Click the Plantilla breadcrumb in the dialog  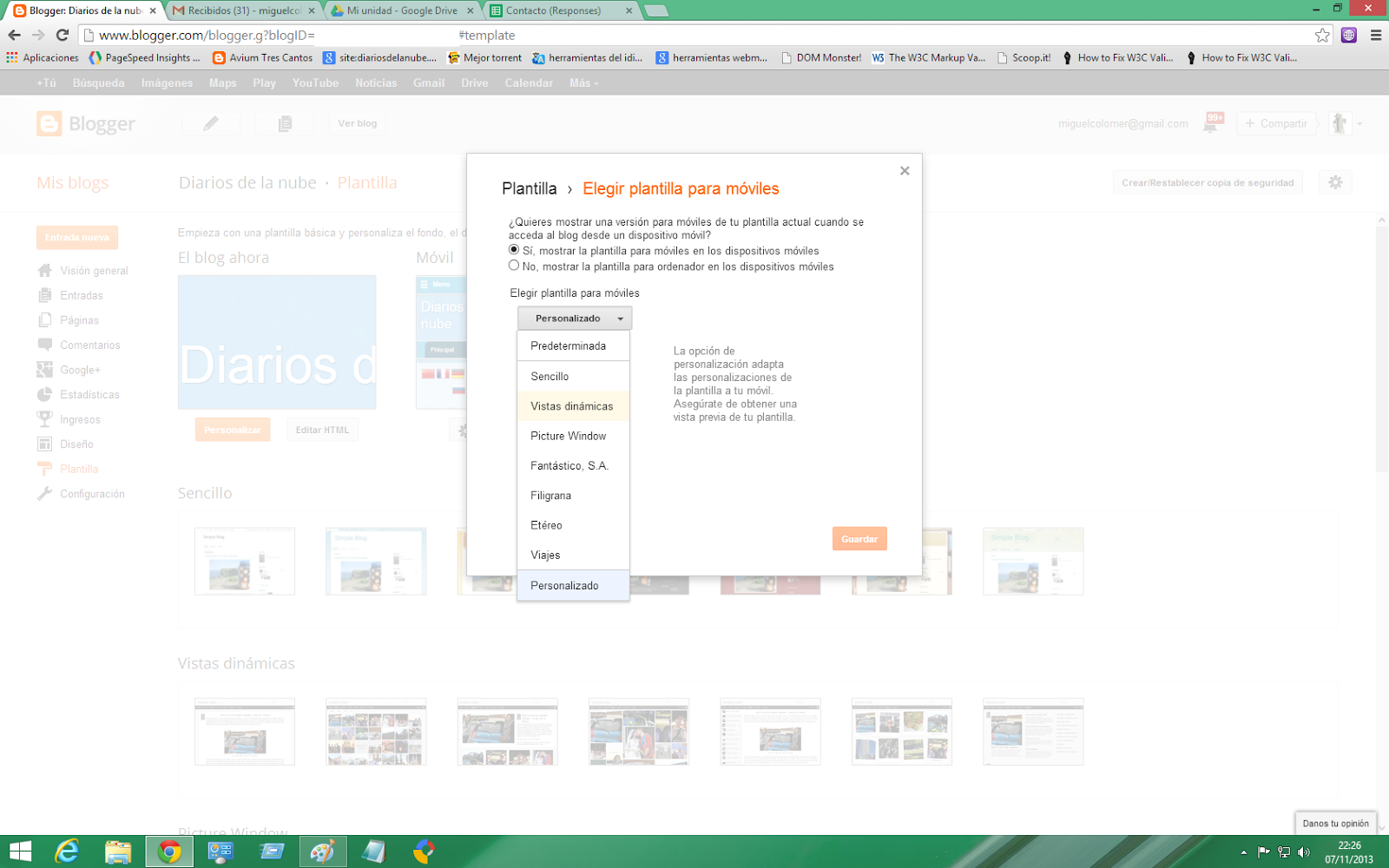tap(529, 188)
